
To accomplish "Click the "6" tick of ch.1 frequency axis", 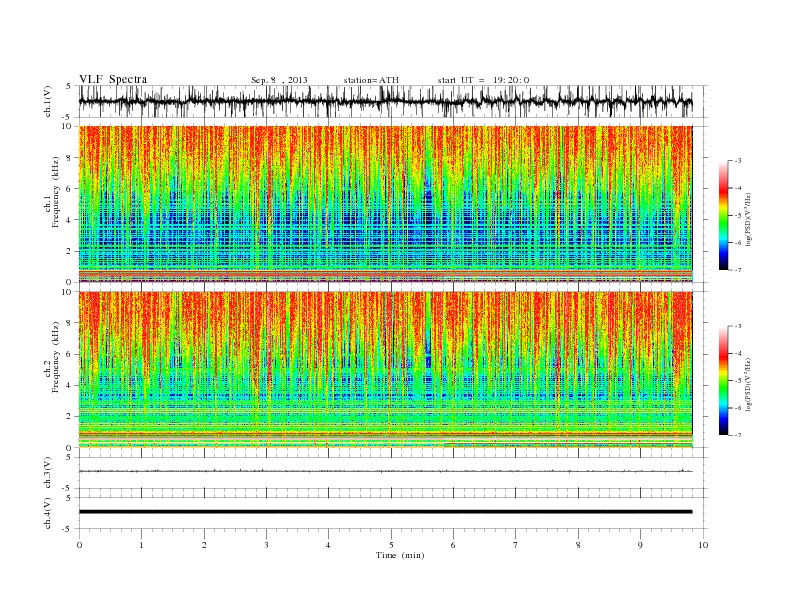I will point(70,189).
